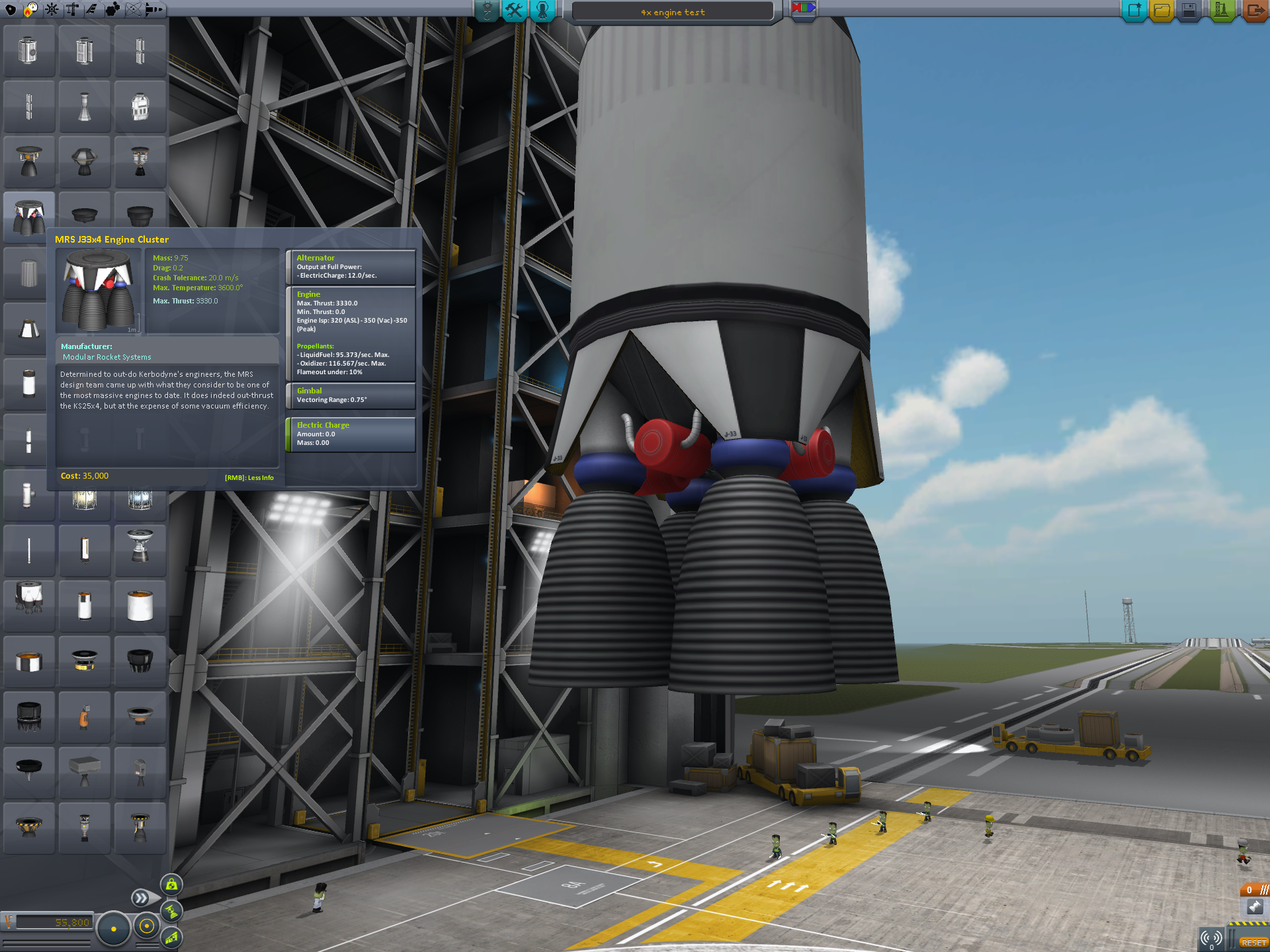Open the Aerodynamics parts category tab
Image resolution: width=1270 pixels, height=952 pixels.
(92, 9)
